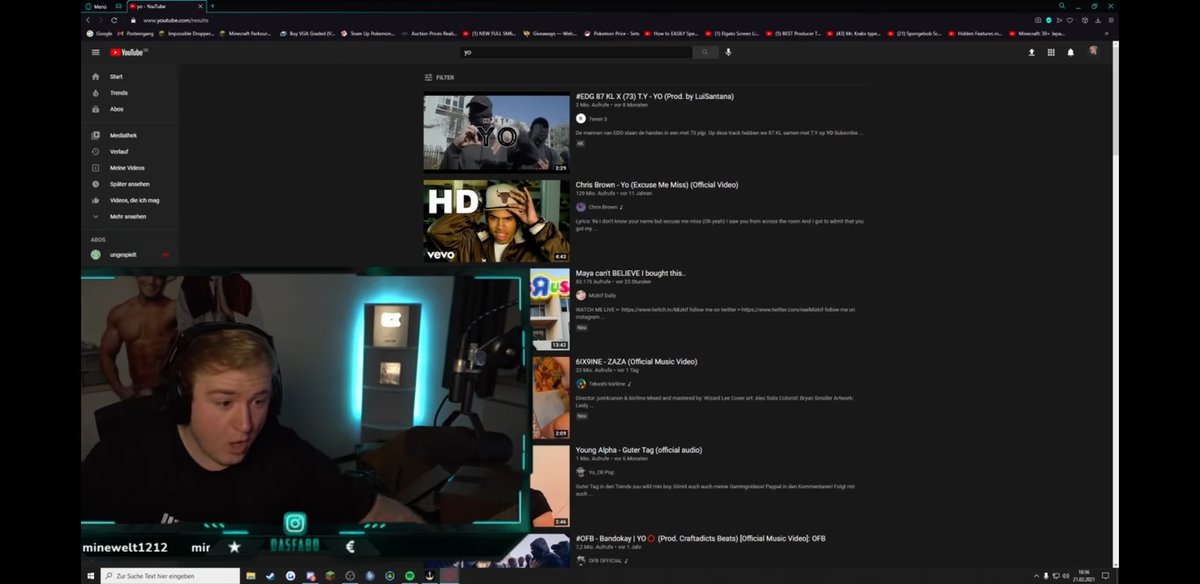The height and width of the screenshot is (584, 1200).
Task: Open the notifications bell
Action: [1070, 52]
